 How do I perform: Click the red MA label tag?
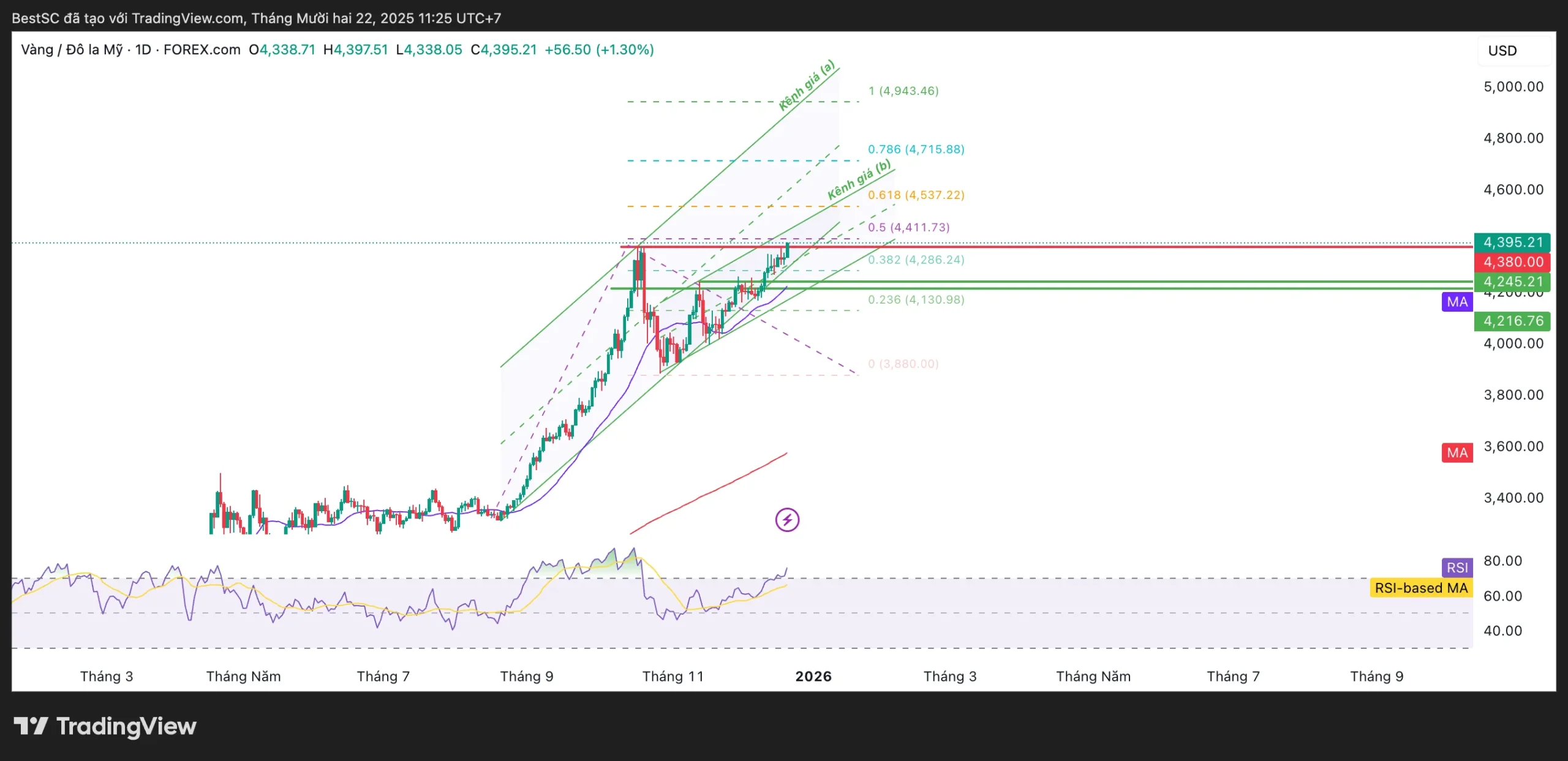click(x=1457, y=452)
